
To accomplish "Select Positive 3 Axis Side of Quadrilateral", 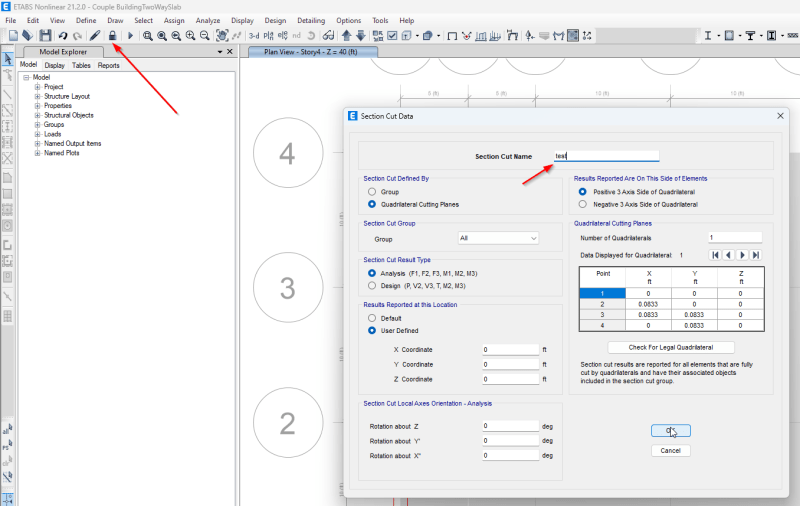I will click(583, 192).
